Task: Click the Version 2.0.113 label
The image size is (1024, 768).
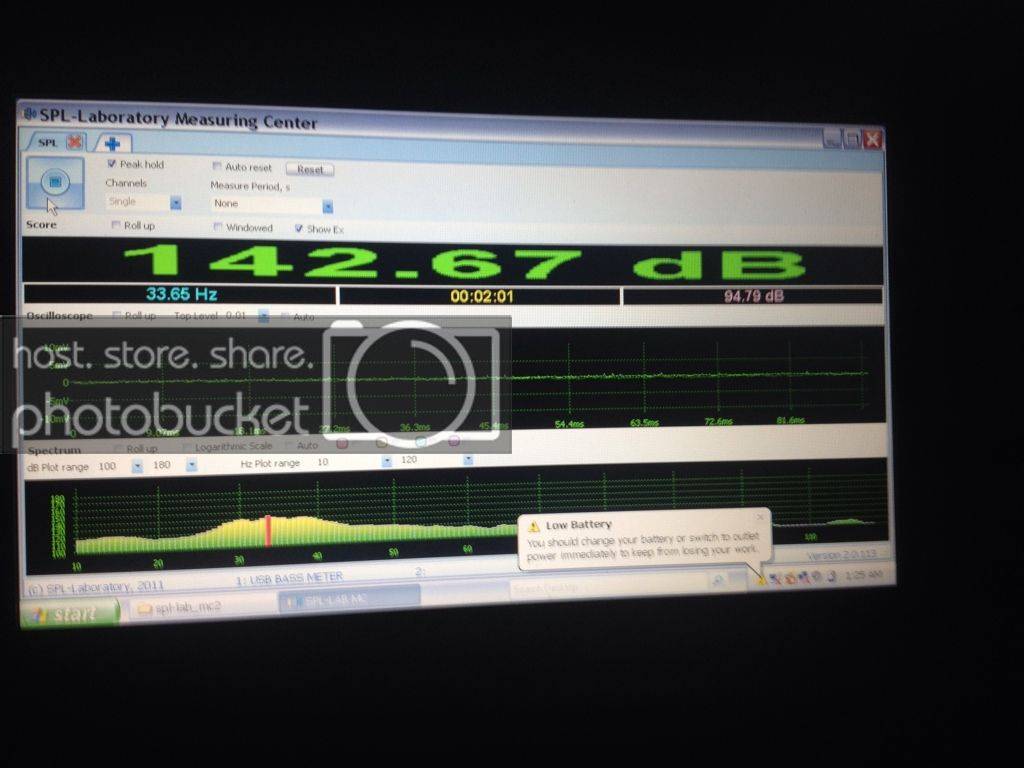Action: [x=841, y=554]
